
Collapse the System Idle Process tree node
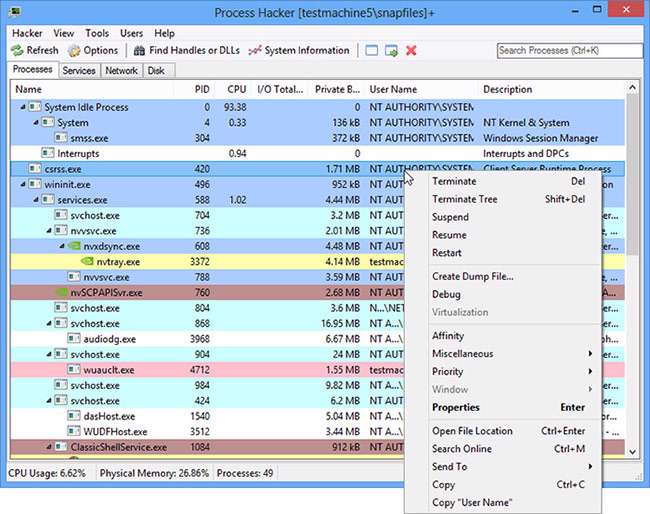(21, 107)
